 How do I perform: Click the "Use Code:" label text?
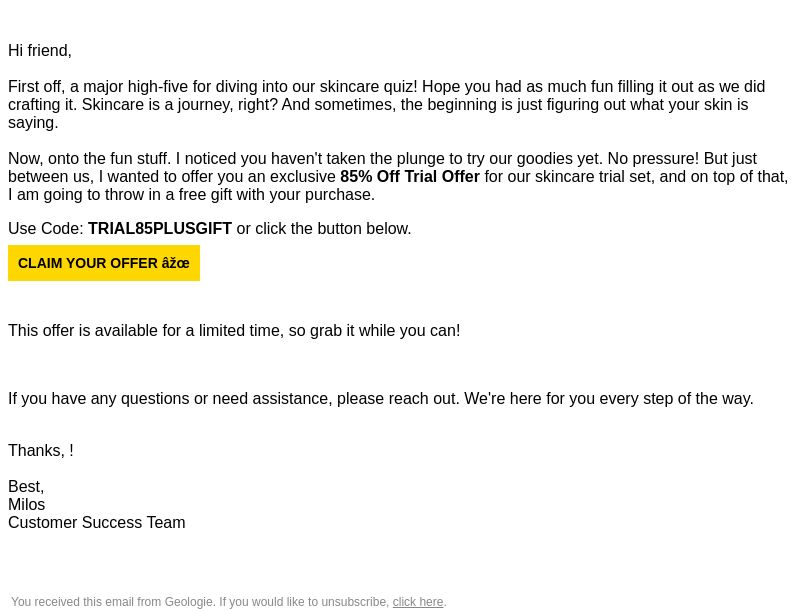pos(45,228)
